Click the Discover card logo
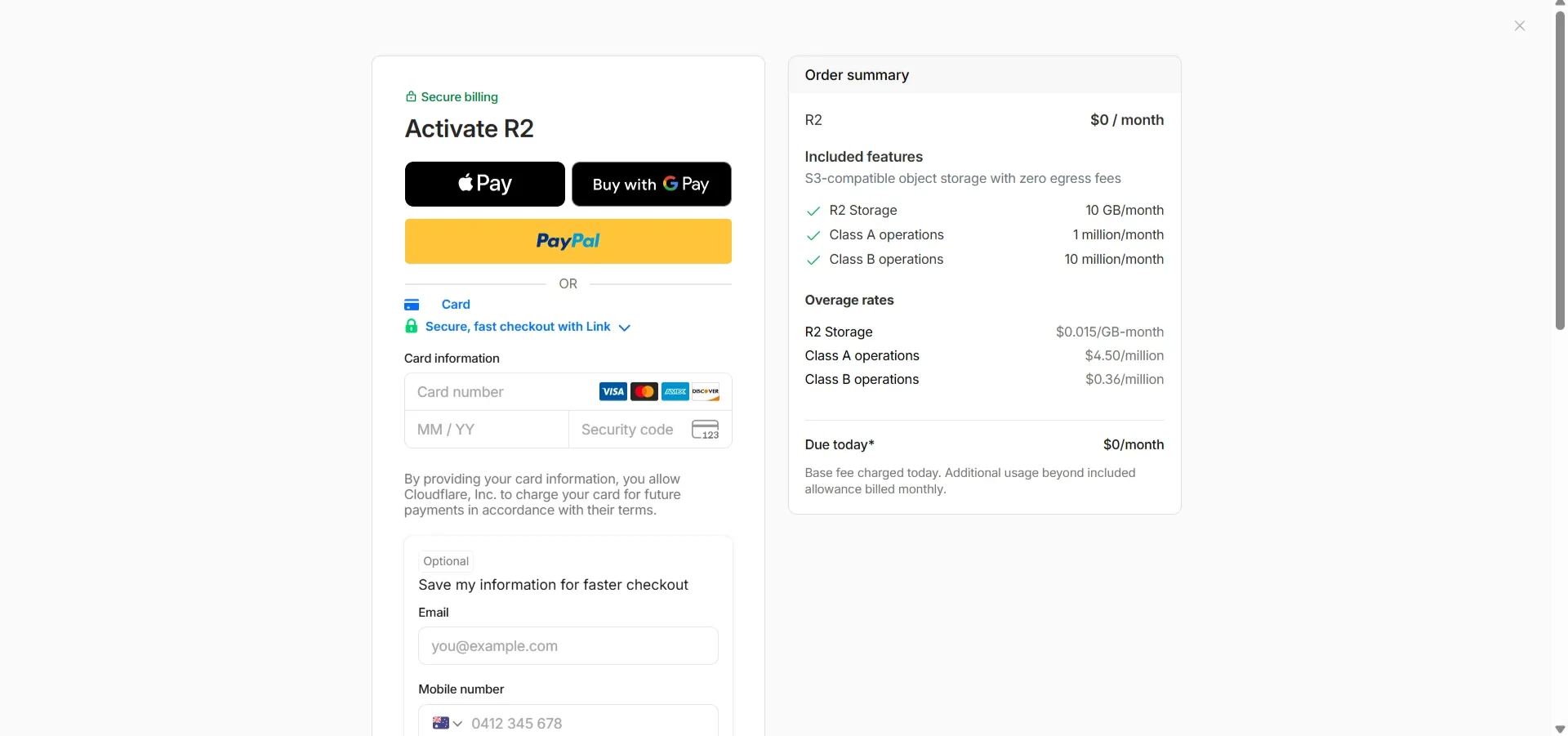1568x736 pixels. [706, 392]
